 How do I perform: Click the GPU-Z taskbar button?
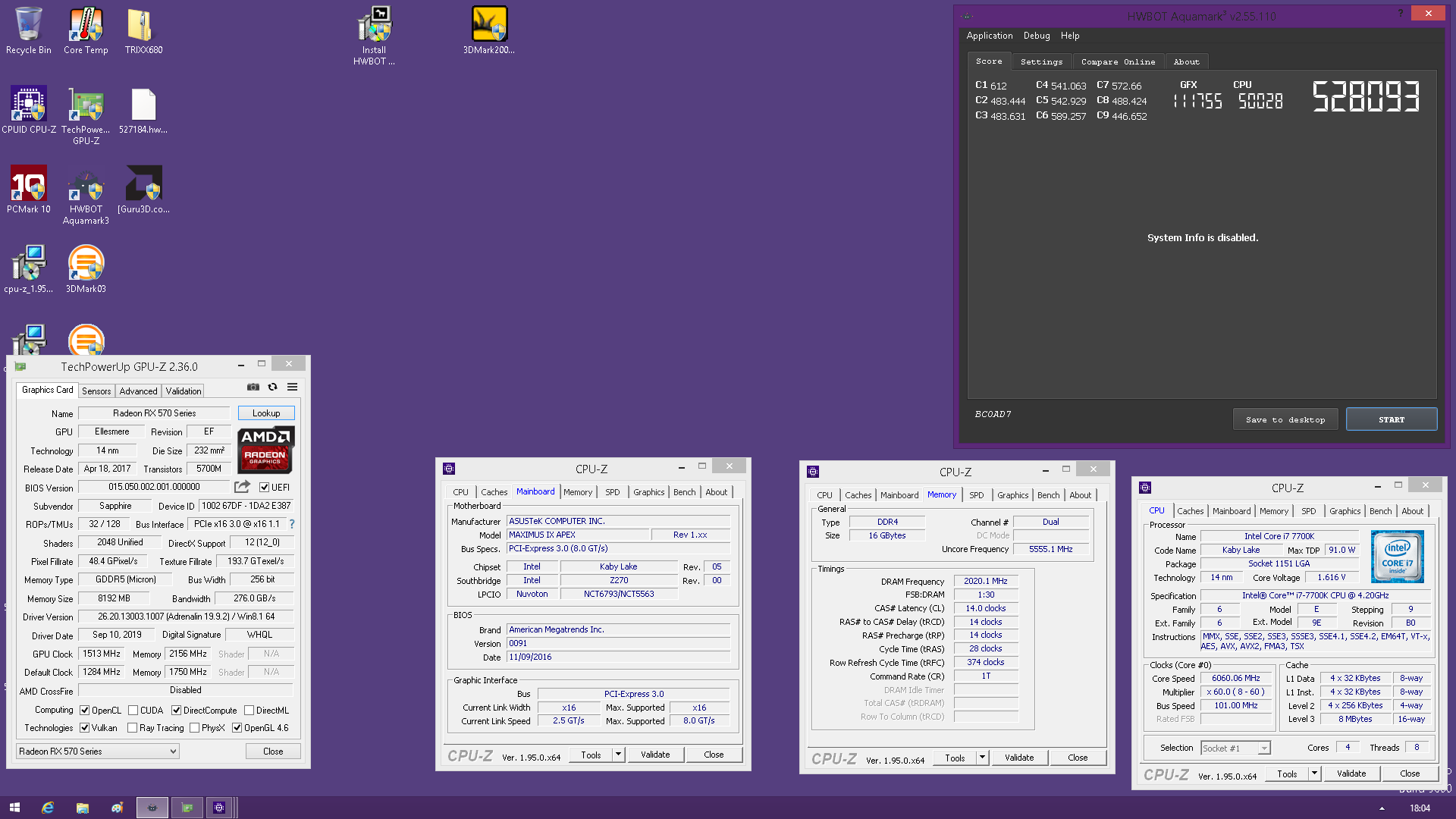click(x=187, y=808)
